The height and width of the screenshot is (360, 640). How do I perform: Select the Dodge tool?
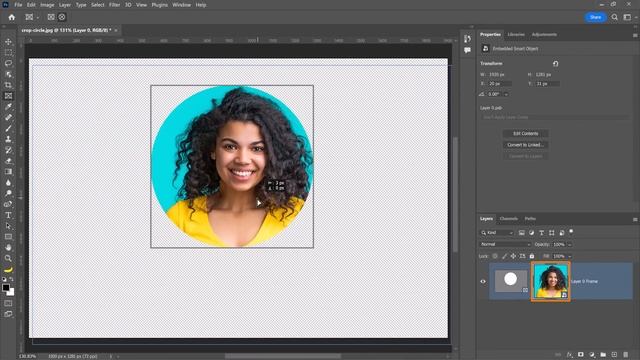8,193
